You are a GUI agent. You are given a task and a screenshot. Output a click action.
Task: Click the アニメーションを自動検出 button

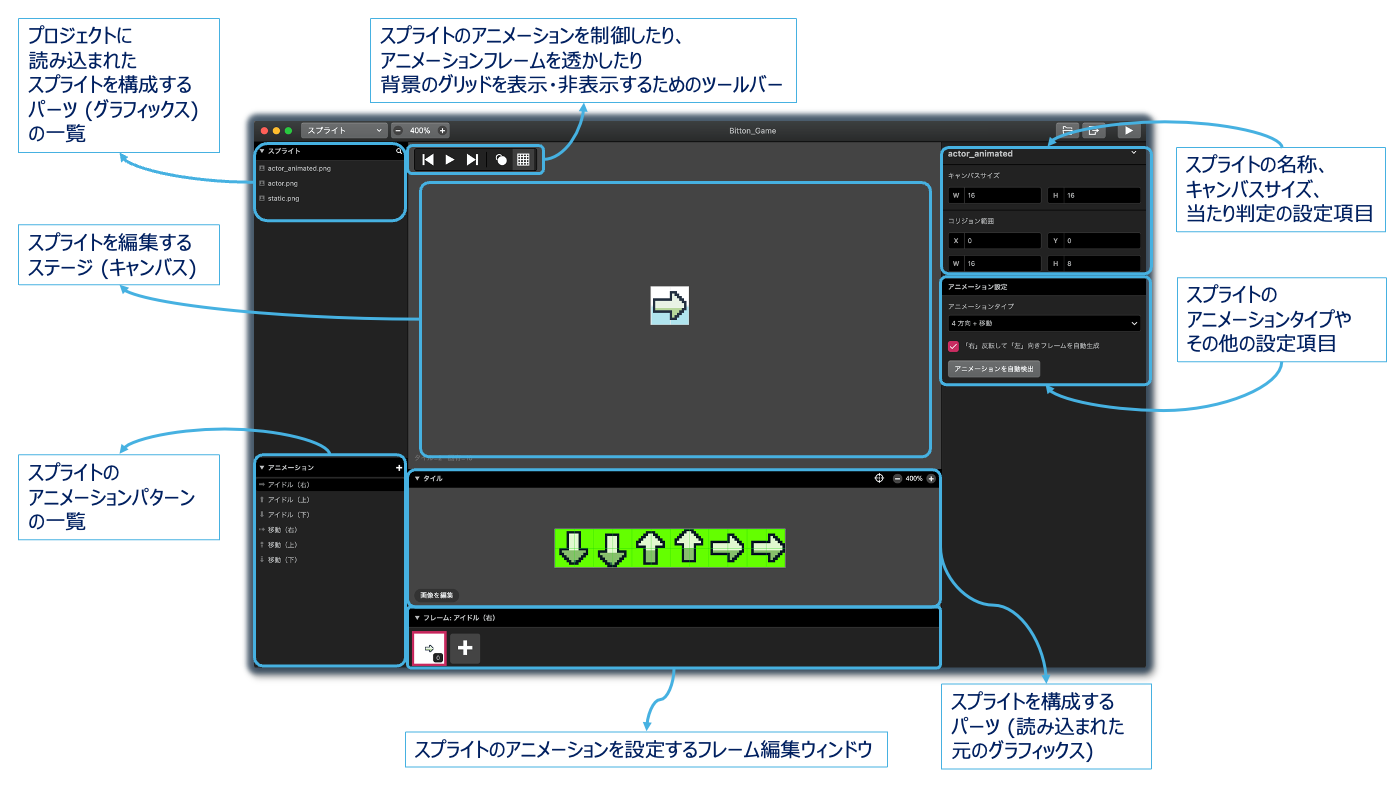tap(994, 369)
